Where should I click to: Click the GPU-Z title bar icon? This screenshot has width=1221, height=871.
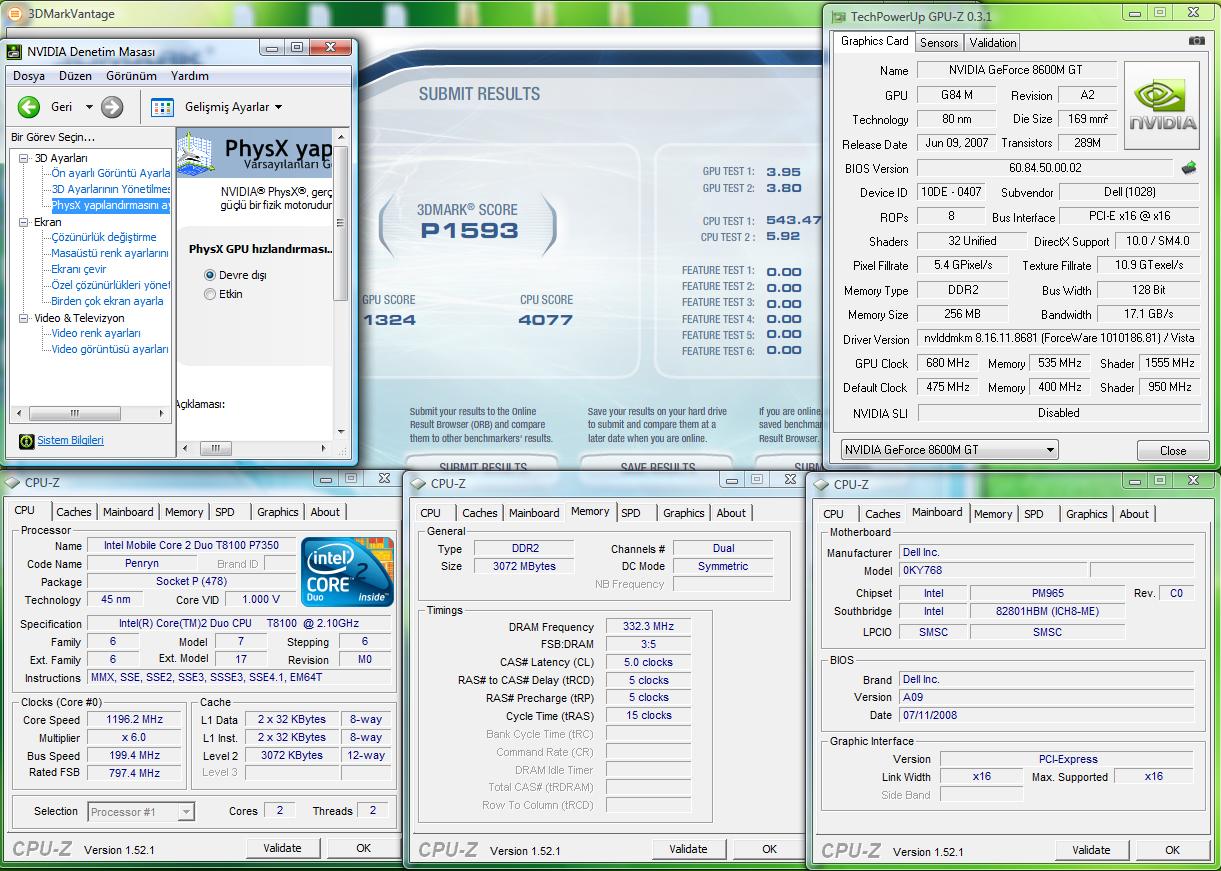(838, 16)
